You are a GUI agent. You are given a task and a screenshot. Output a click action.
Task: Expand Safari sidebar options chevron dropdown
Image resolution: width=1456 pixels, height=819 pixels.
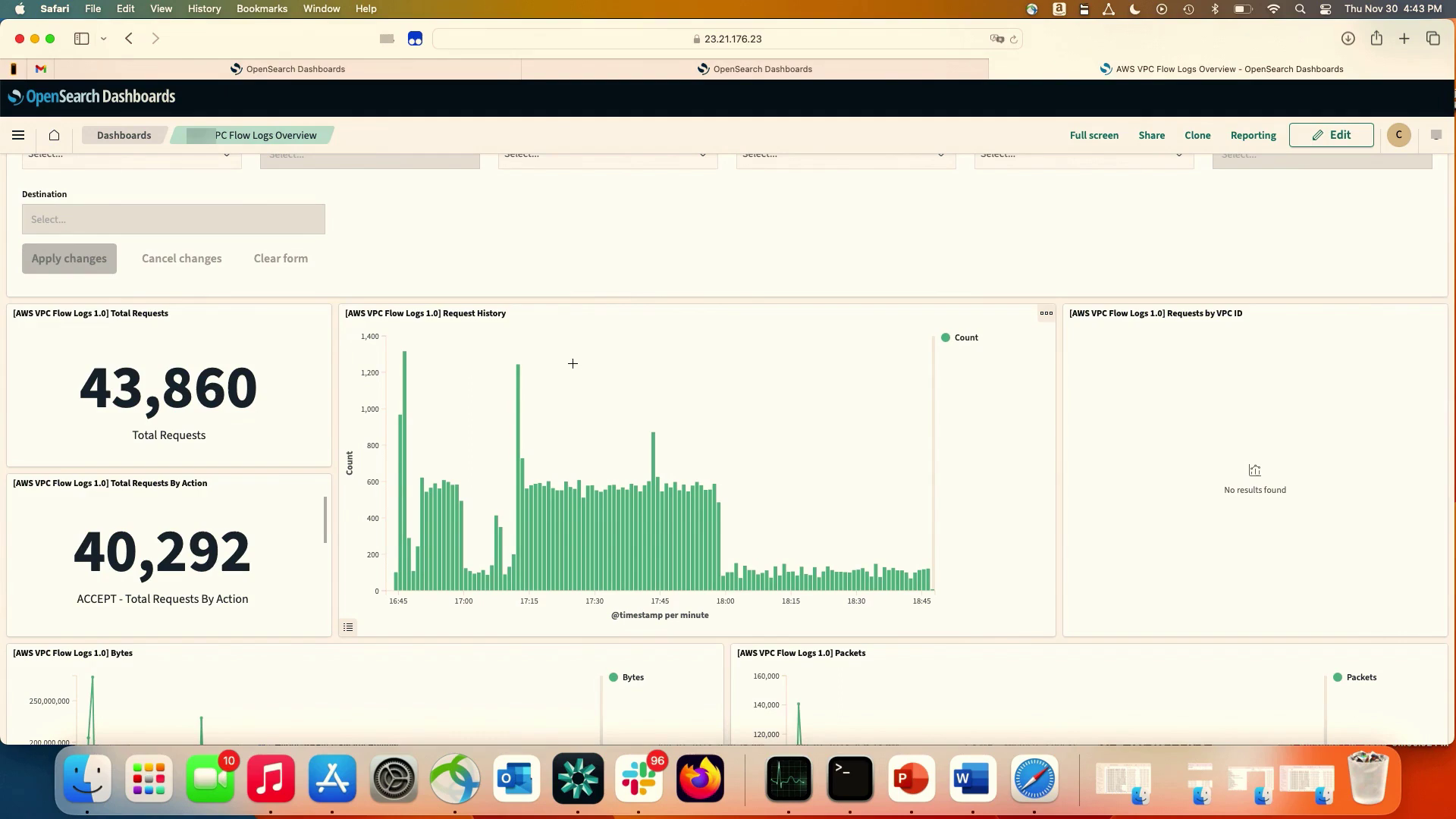click(103, 39)
